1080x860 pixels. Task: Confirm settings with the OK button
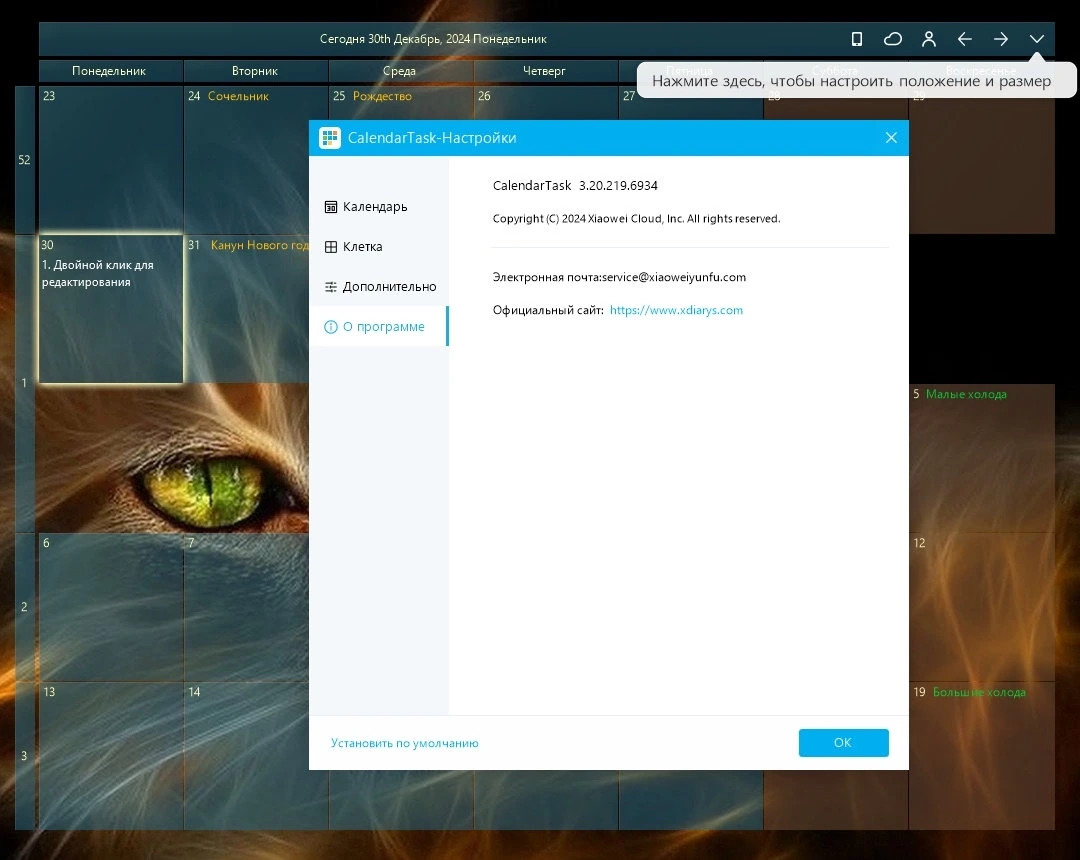point(843,742)
